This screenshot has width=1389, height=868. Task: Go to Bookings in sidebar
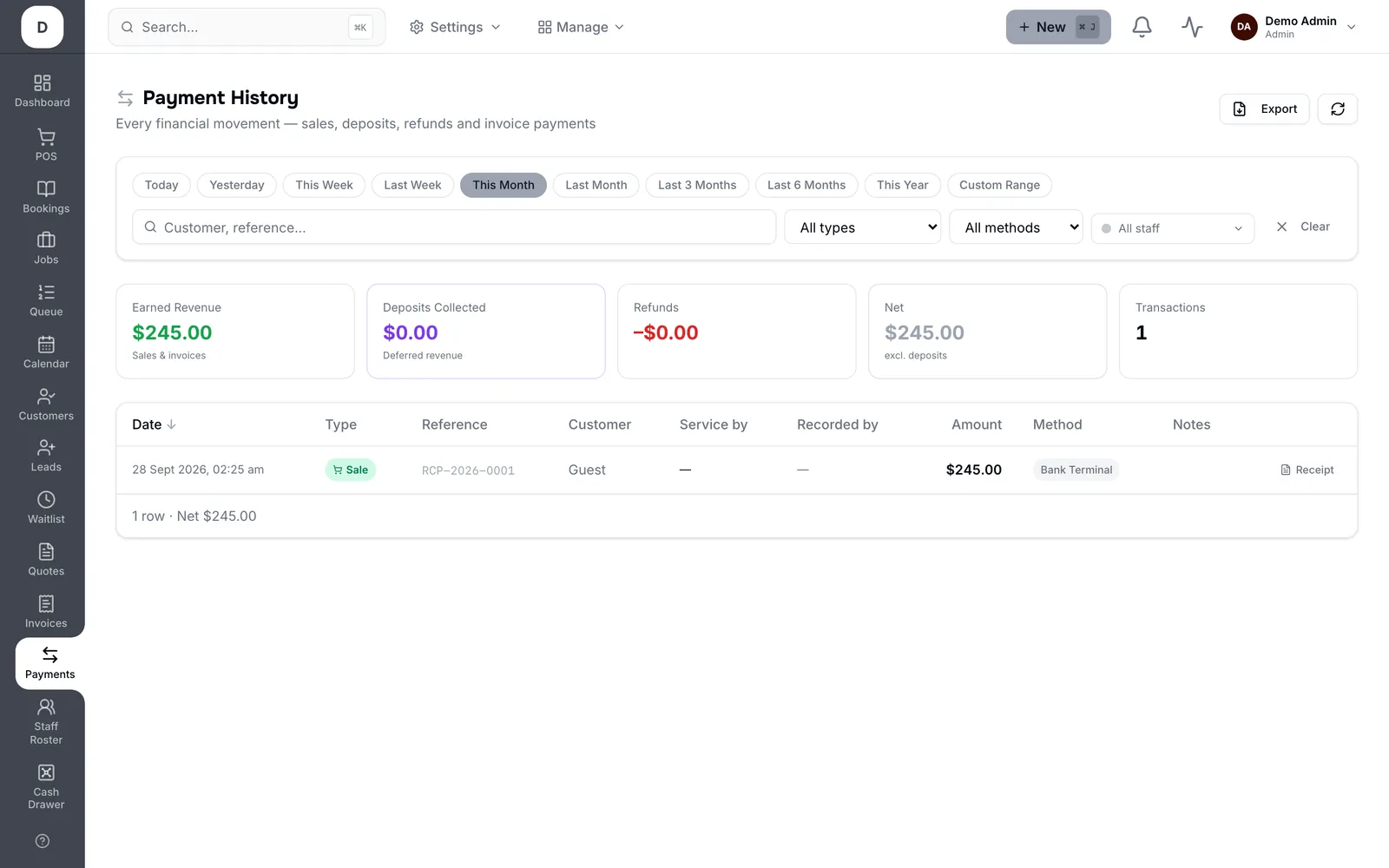pos(46,197)
